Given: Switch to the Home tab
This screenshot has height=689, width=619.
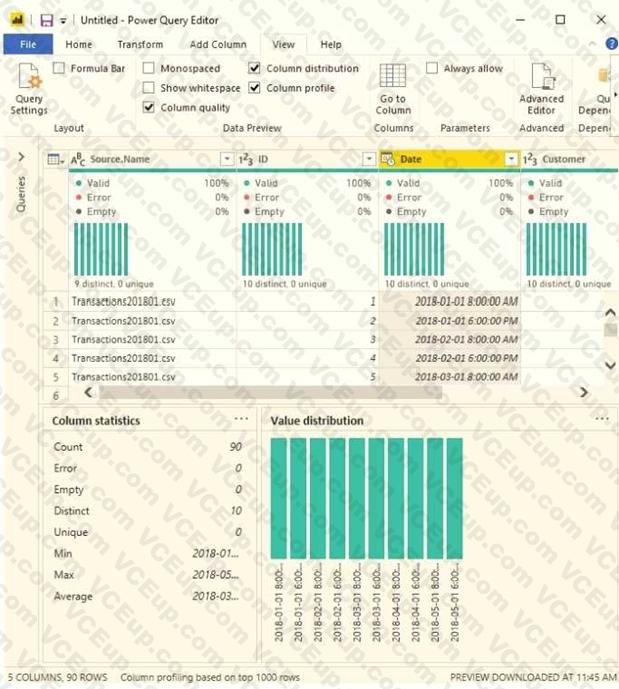Looking at the screenshot, I should pos(79,44).
